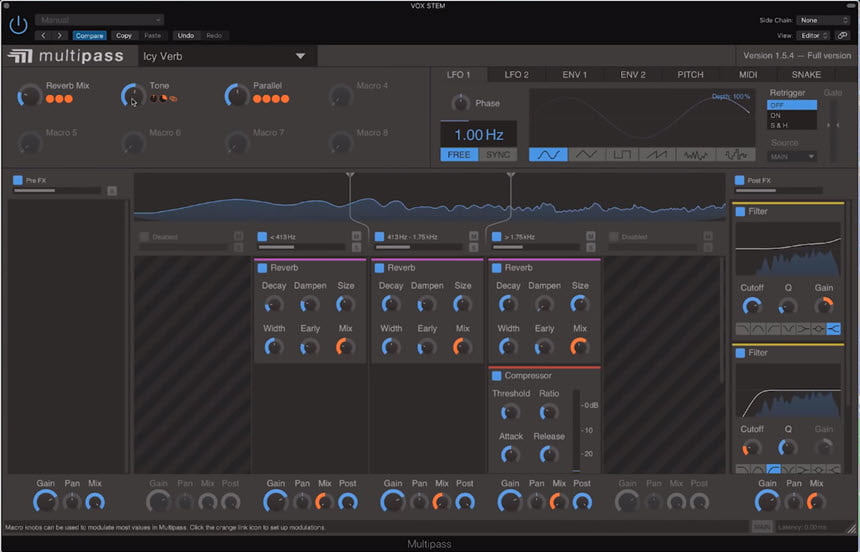The image size is (860, 552).
Task: Toggle the Post FX enable checkbox
Action: (x=739, y=180)
